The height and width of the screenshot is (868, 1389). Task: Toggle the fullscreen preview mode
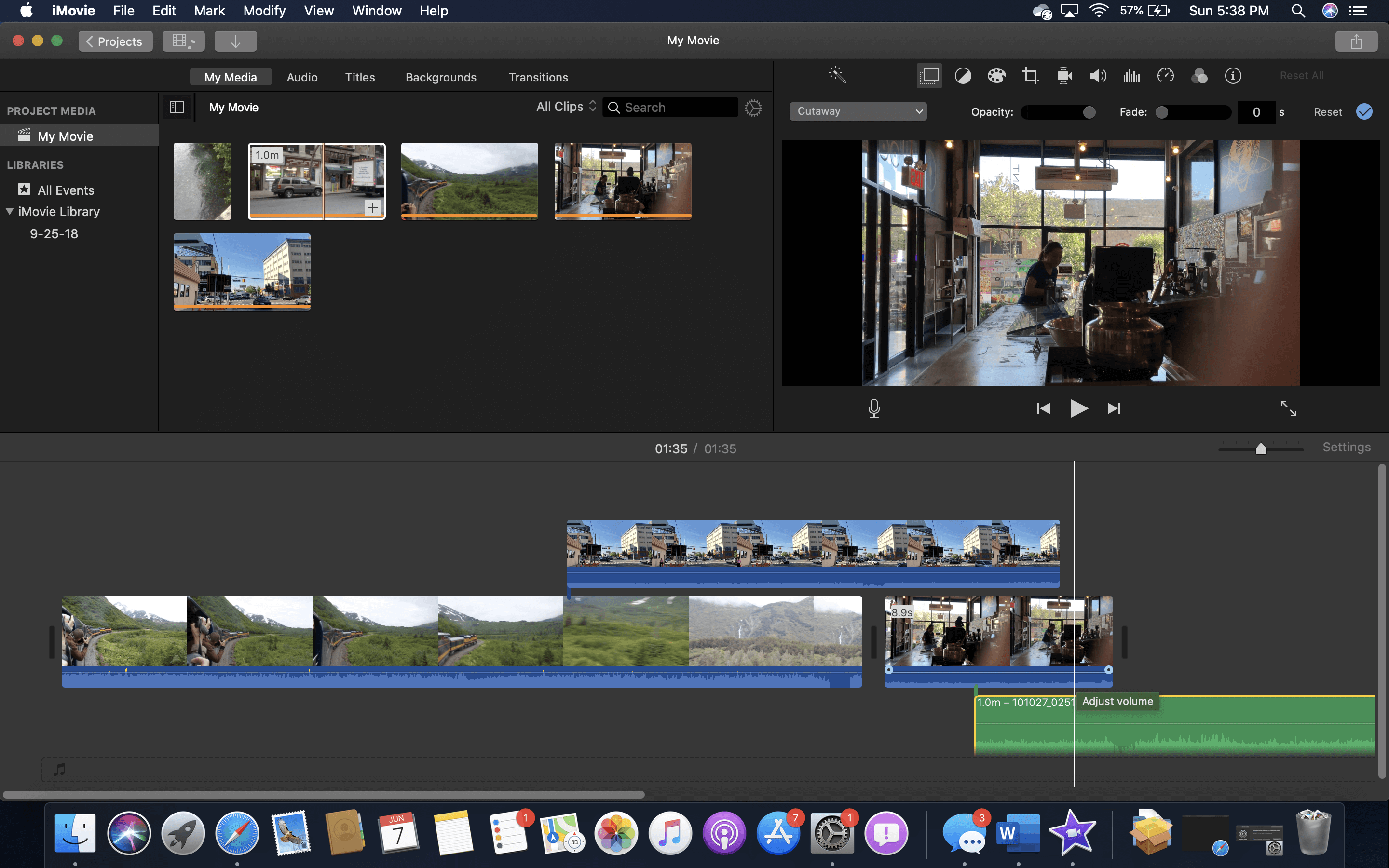pos(1289,408)
